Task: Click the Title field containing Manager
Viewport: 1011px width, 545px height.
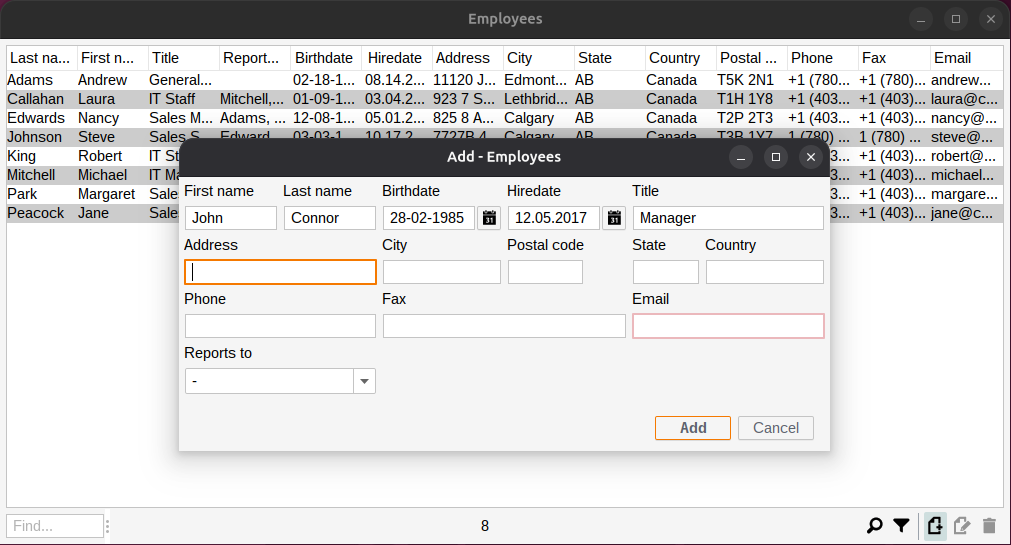Action: [x=728, y=218]
